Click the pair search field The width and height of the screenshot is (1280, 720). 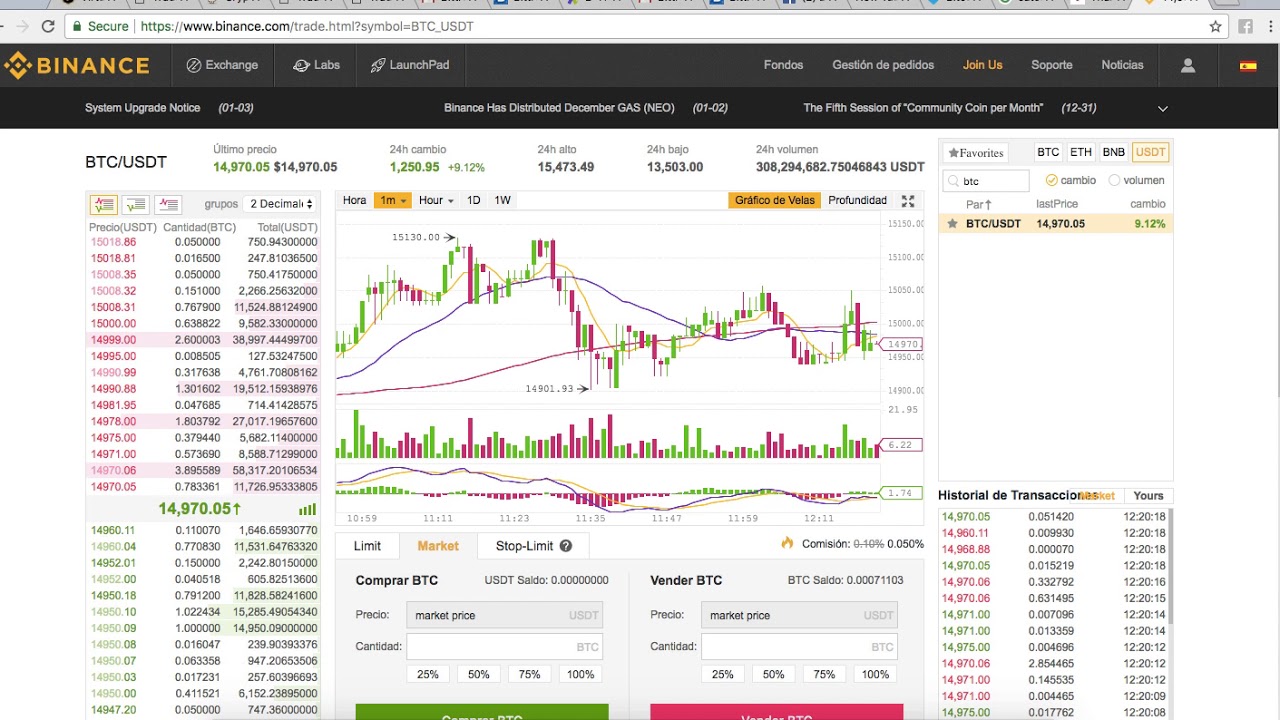pos(986,181)
